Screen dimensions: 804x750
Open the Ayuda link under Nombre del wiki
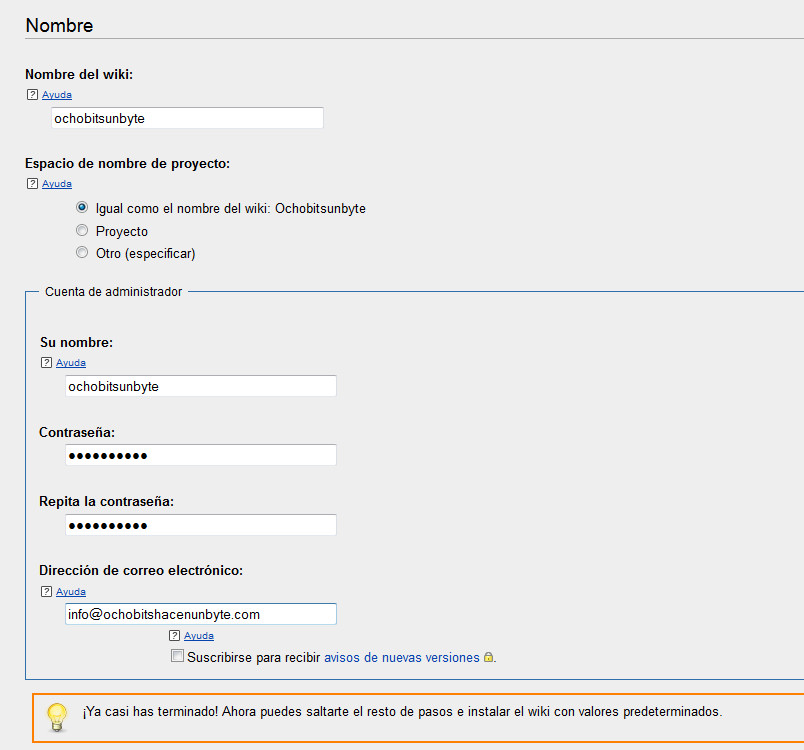coord(57,95)
